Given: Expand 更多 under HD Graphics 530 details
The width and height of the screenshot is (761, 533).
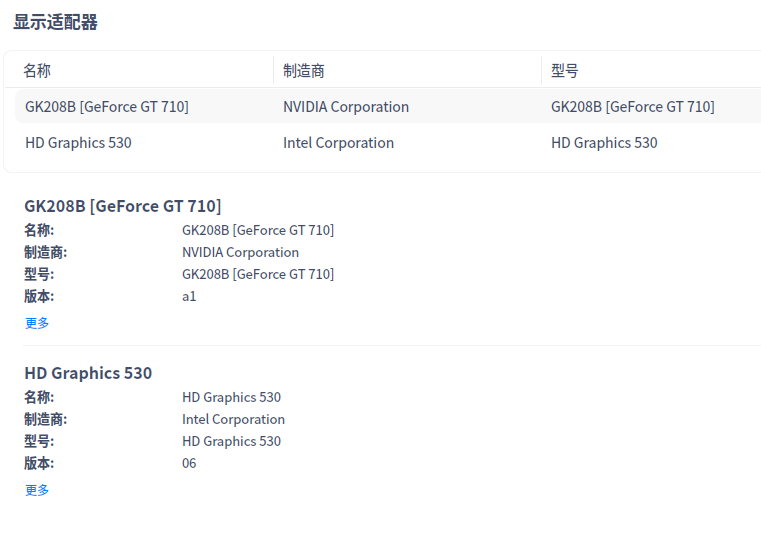Looking at the screenshot, I should click(x=37, y=490).
